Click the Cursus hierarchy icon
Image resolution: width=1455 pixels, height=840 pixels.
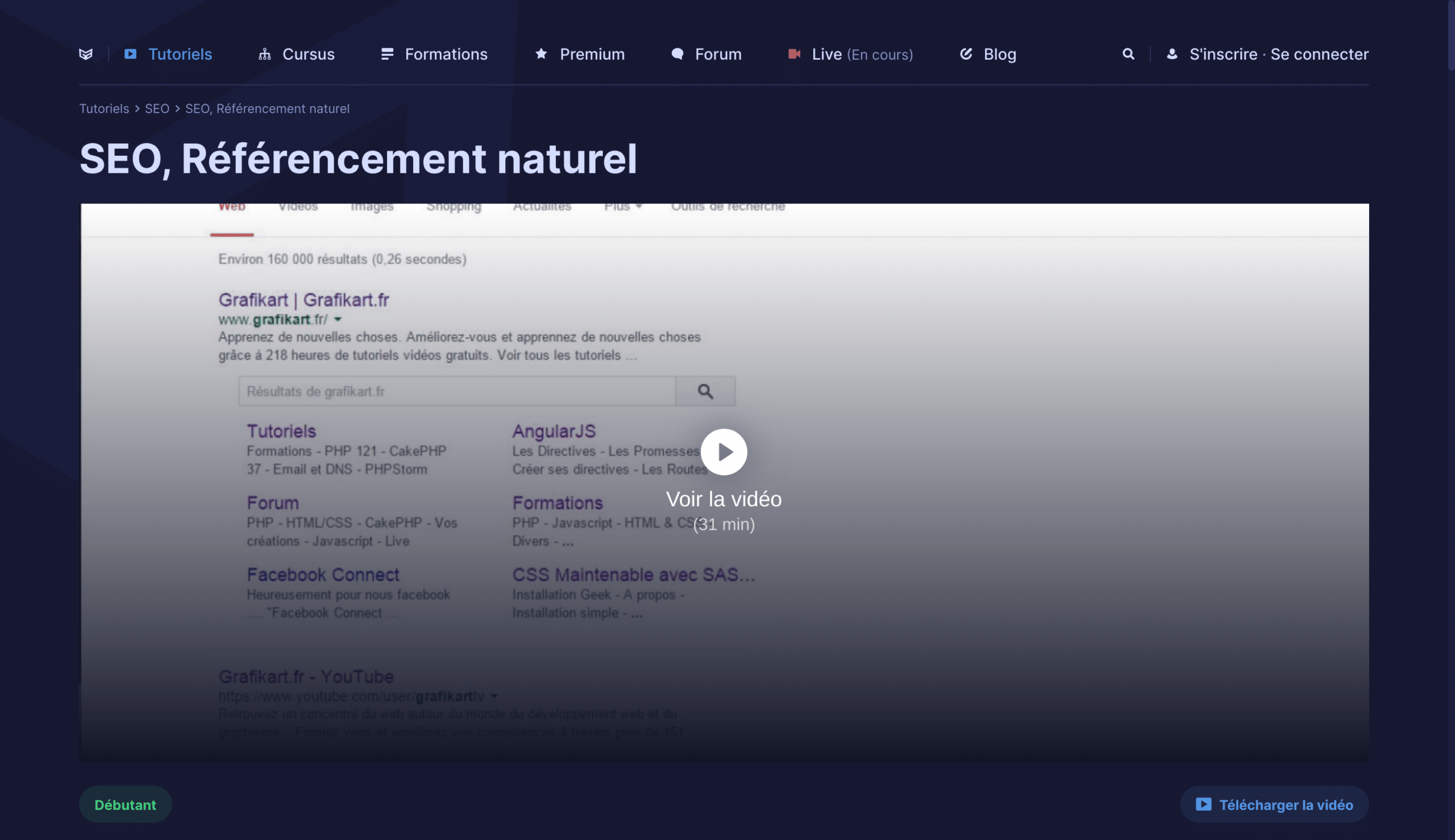265,54
